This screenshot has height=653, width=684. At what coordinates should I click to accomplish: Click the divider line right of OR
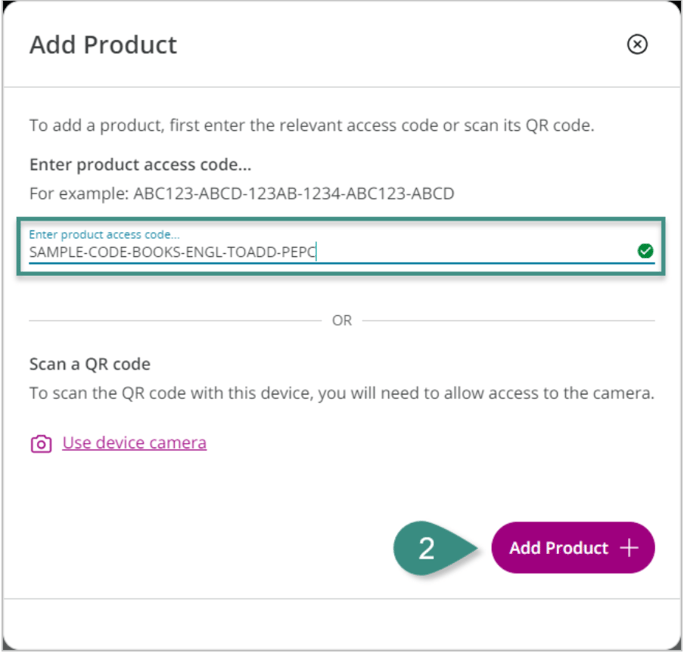click(510, 321)
